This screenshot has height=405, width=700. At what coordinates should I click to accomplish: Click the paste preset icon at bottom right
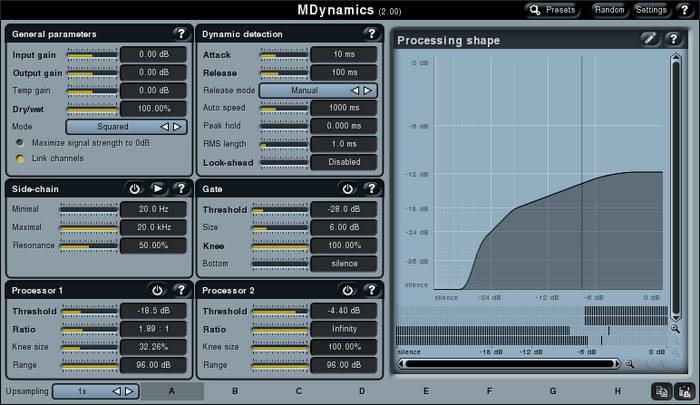coord(684,392)
